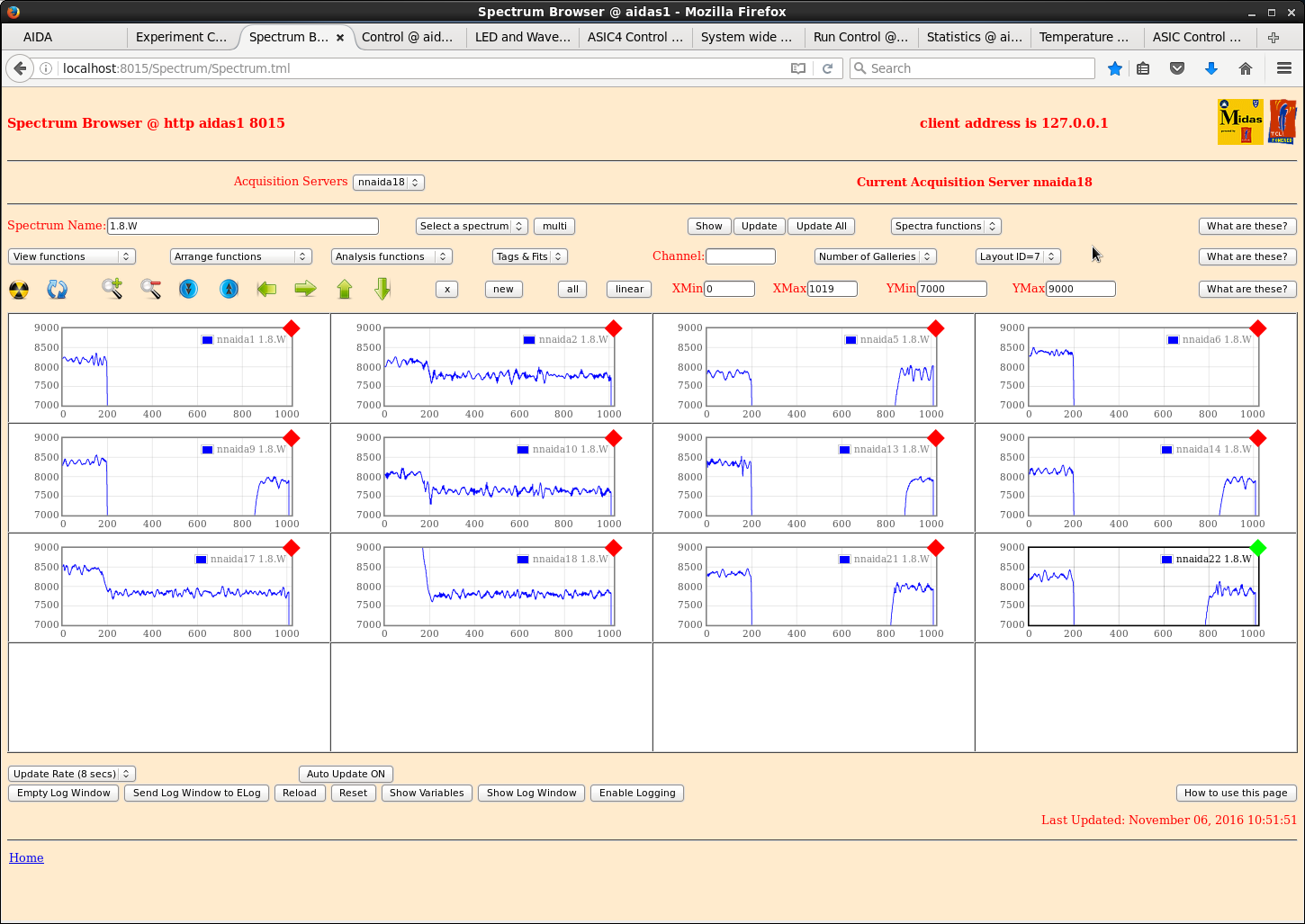Image resolution: width=1305 pixels, height=924 pixels.
Task: Open Update Rate (8 secs) dropdown
Action: coord(72,774)
